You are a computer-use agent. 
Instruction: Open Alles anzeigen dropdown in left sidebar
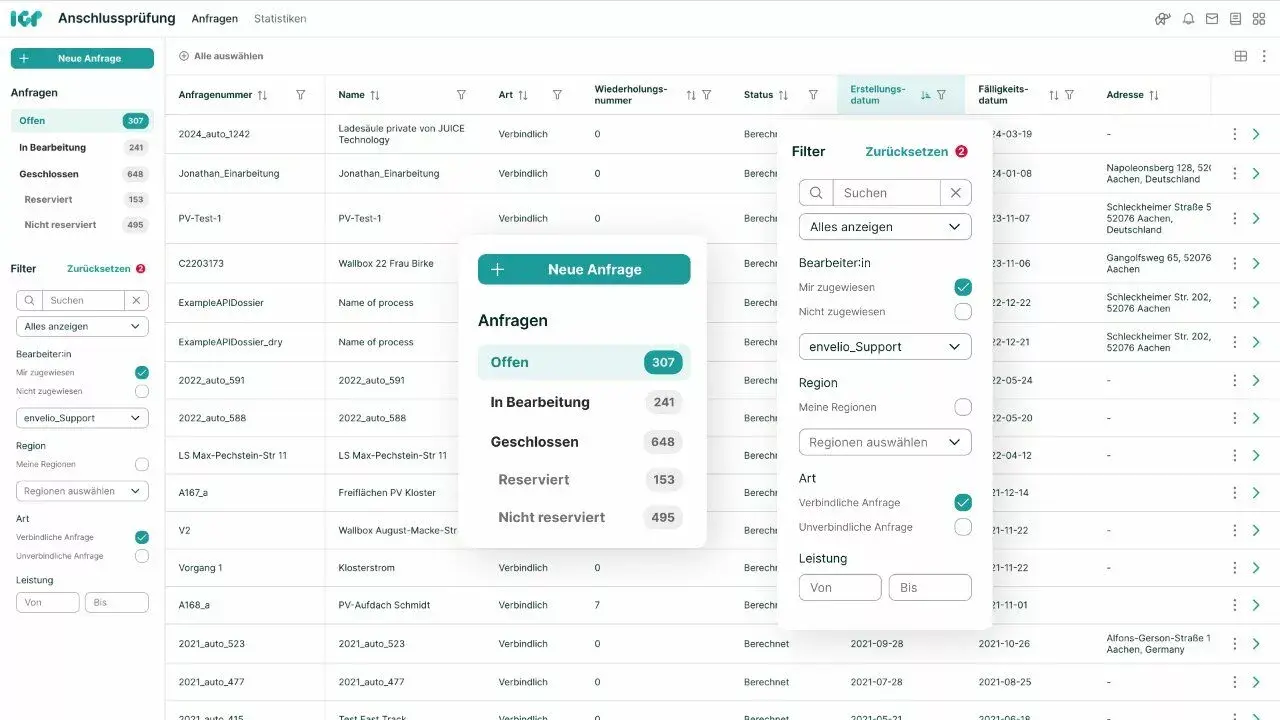82,327
